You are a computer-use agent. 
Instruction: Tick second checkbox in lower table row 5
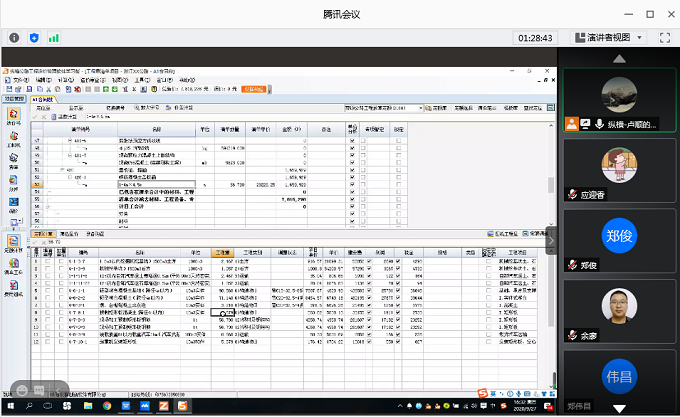61,290
